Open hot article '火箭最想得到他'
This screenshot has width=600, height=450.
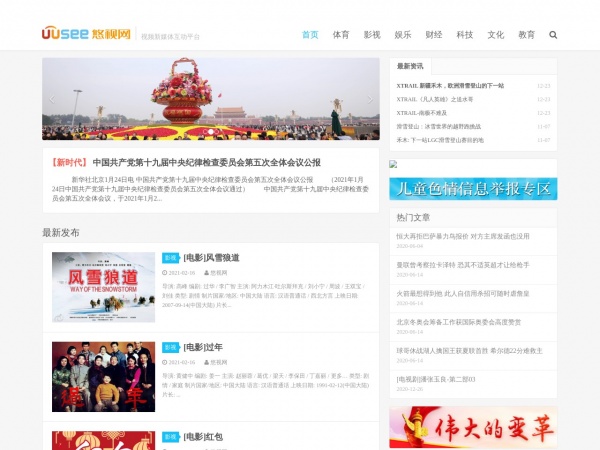463,293
